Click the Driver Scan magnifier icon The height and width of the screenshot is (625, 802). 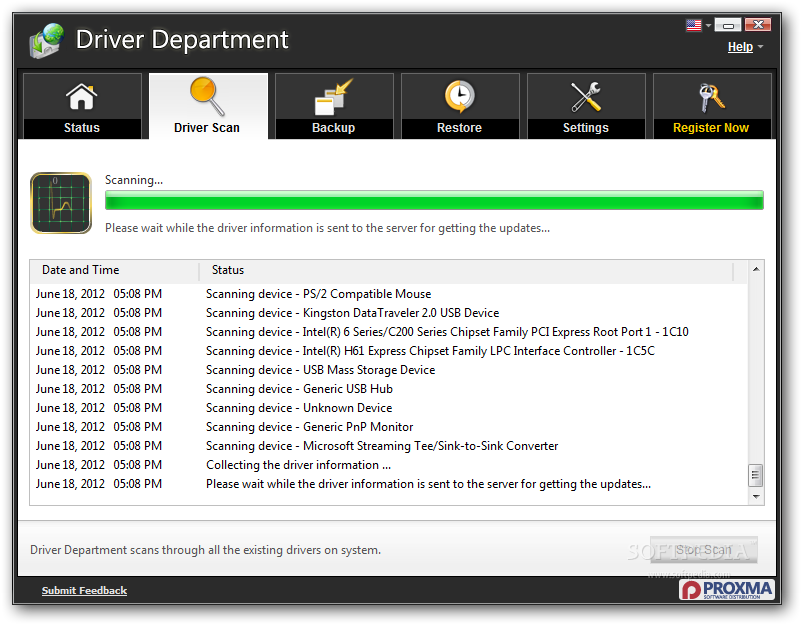tap(207, 96)
